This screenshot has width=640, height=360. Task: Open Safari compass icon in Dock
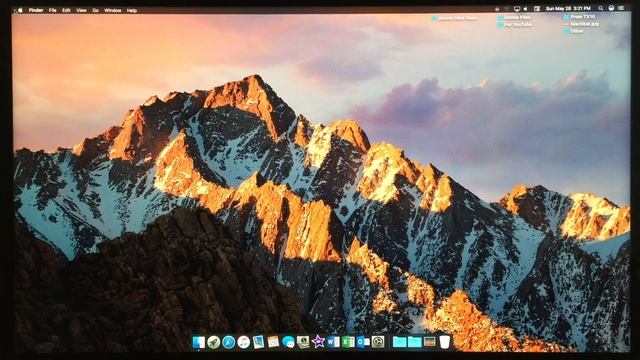tap(229, 342)
